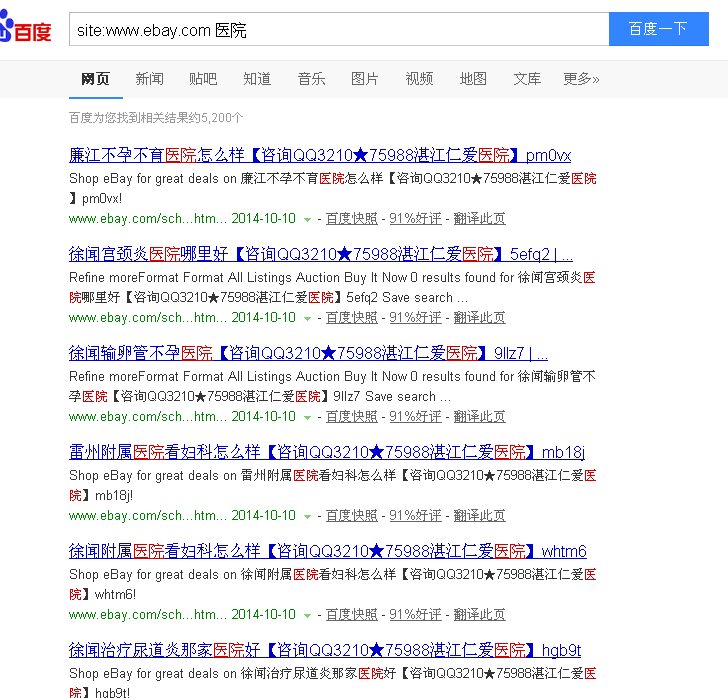Screen dimensions: 728x698
Task: Click 91%好评 on the 5efq2 result
Action: click(x=416, y=318)
